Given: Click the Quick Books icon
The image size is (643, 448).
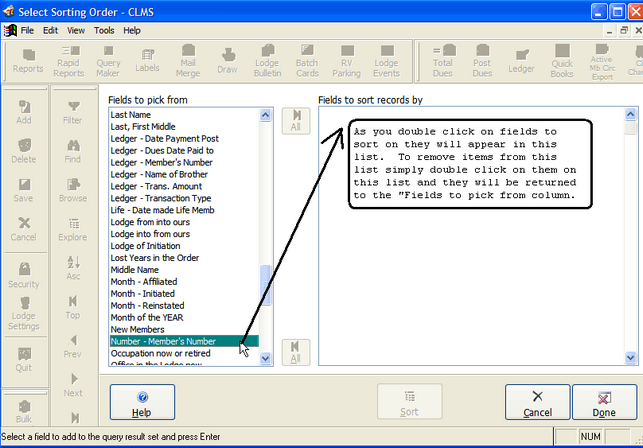Looking at the screenshot, I should coord(561,60).
